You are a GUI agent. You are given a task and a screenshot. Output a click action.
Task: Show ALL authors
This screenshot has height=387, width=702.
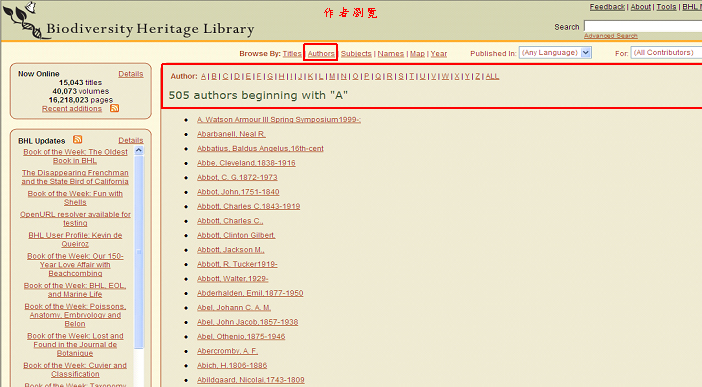(492, 76)
